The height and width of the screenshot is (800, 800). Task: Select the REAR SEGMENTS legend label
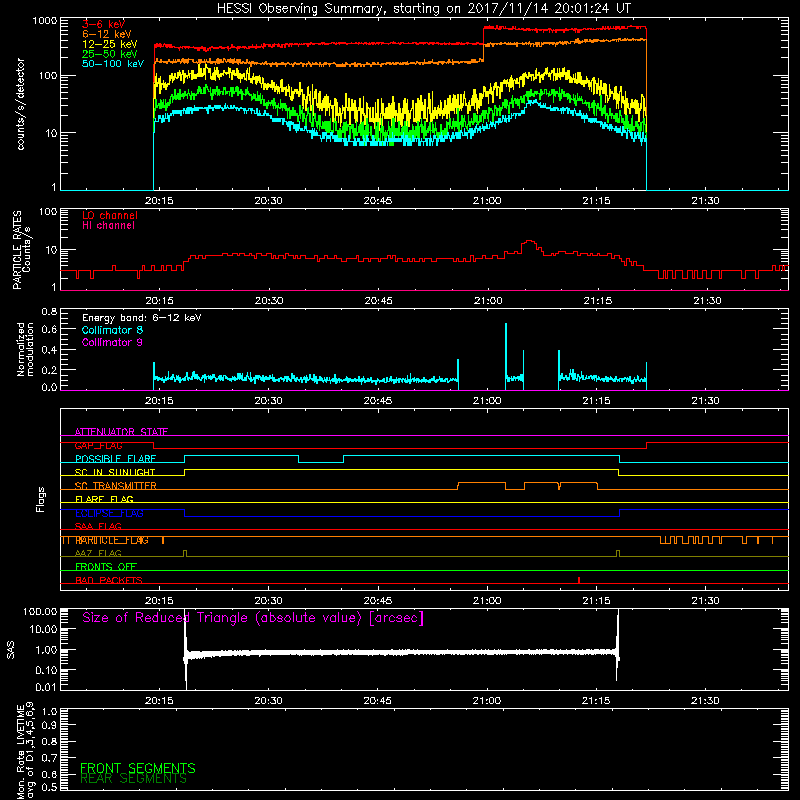click(134, 779)
